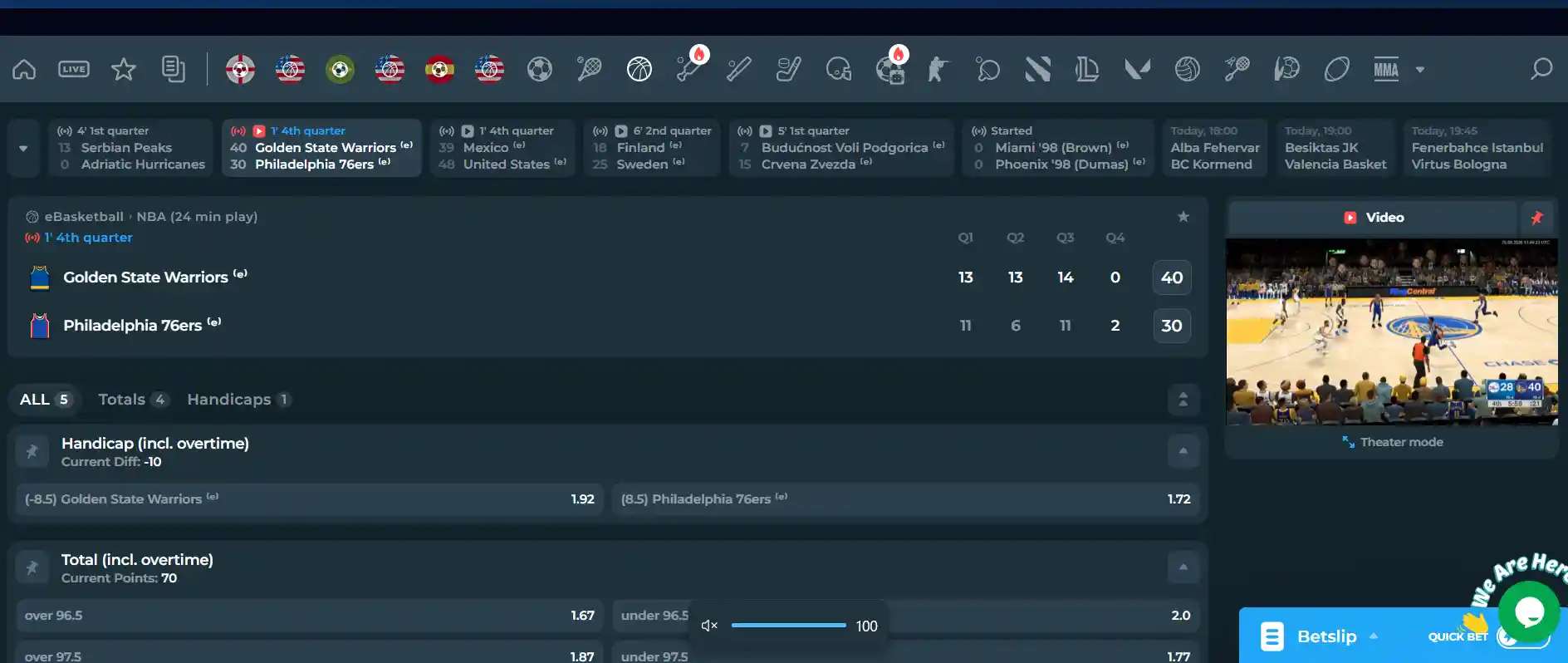Open the eFootball icon with flame badge
The height and width of the screenshot is (663, 1568).
889,69
